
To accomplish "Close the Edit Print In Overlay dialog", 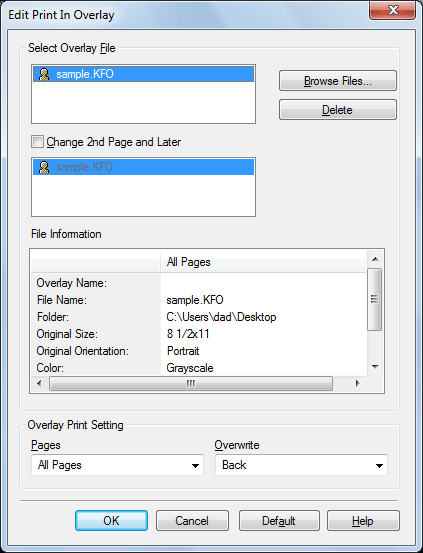I will pos(393,10).
